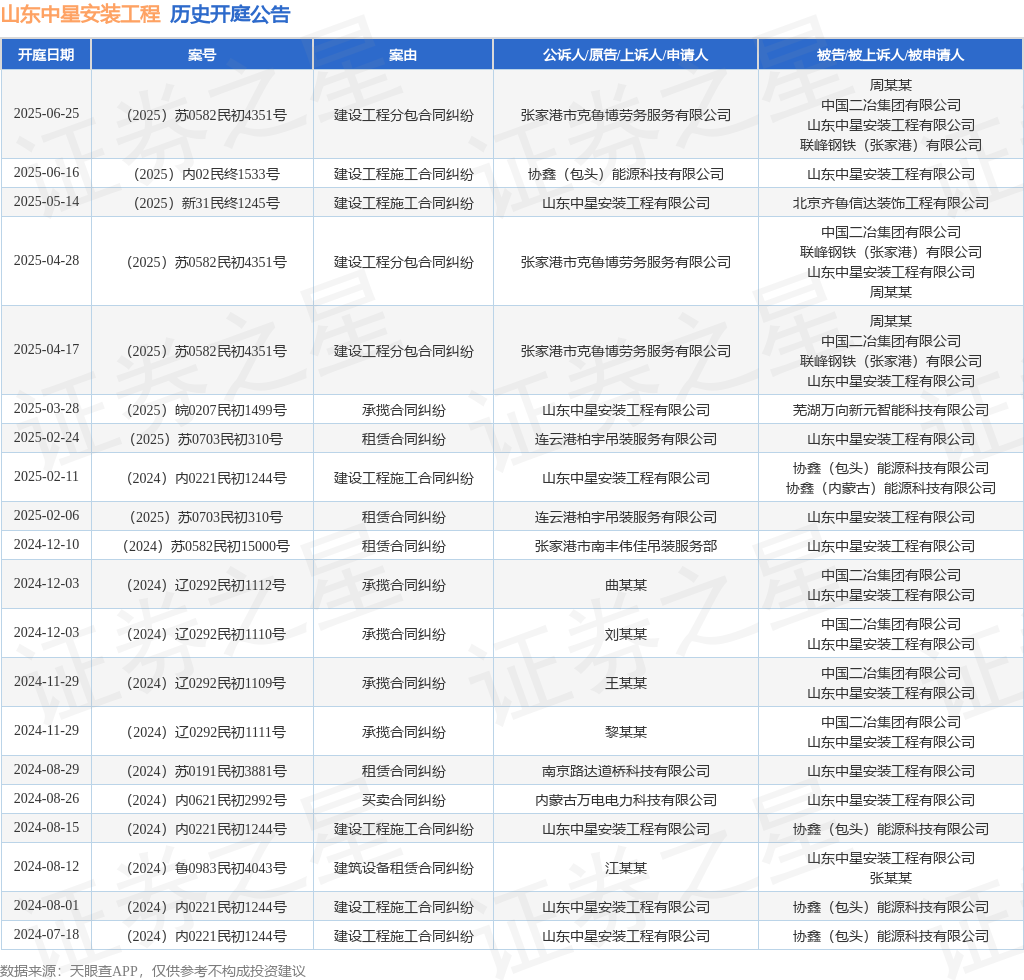Select the date 2025-02-24

[46, 437]
